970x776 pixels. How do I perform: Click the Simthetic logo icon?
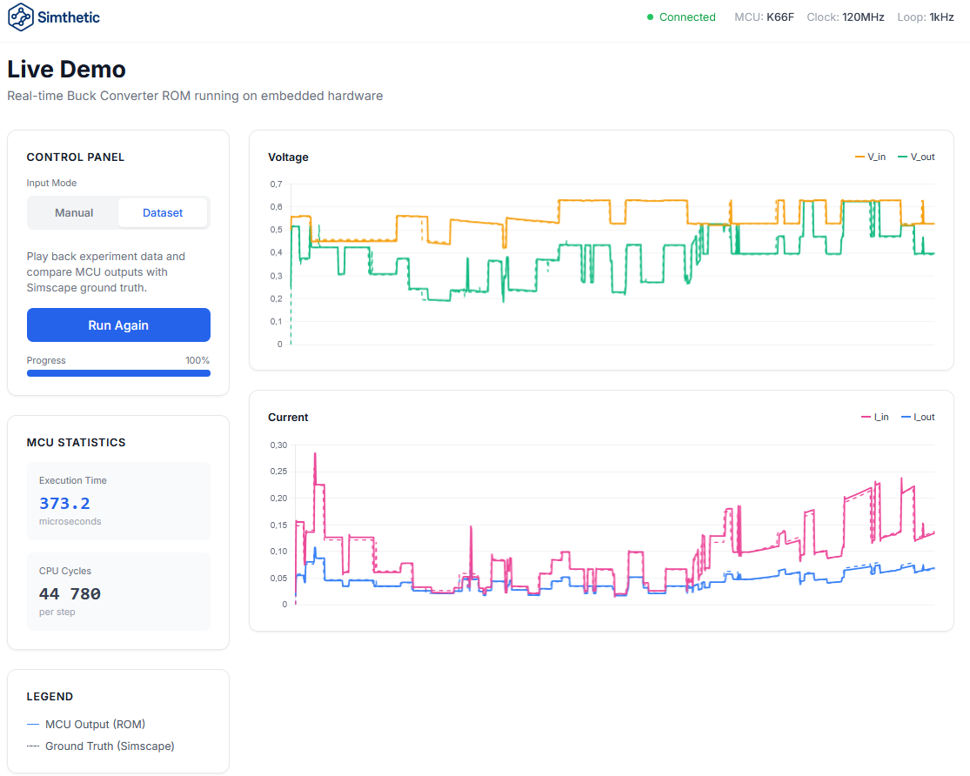21,18
